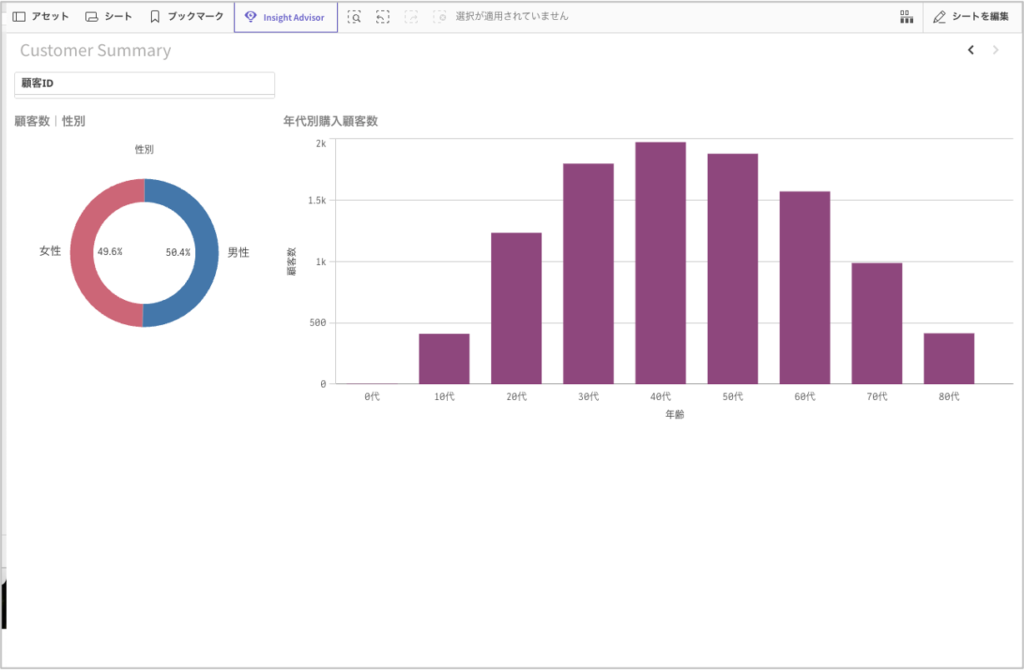The width and height of the screenshot is (1024, 670).
Task: Open the ブックマーク (Bookmarks) menu
Action: tap(186, 17)
